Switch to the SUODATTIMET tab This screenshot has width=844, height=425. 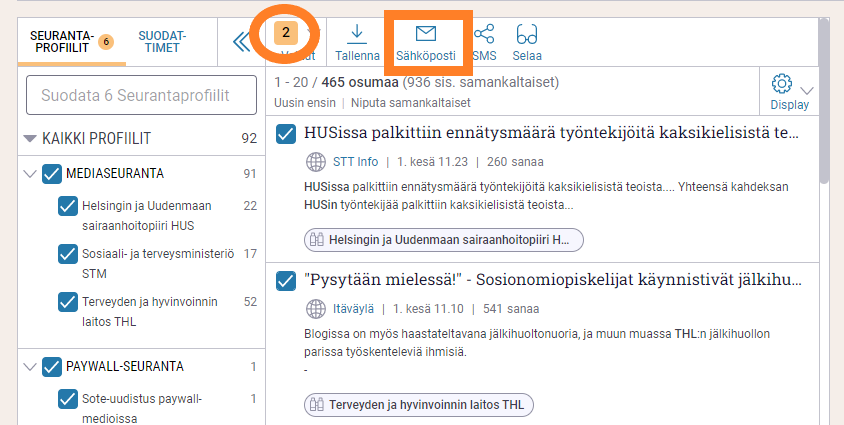click(164, 41)
